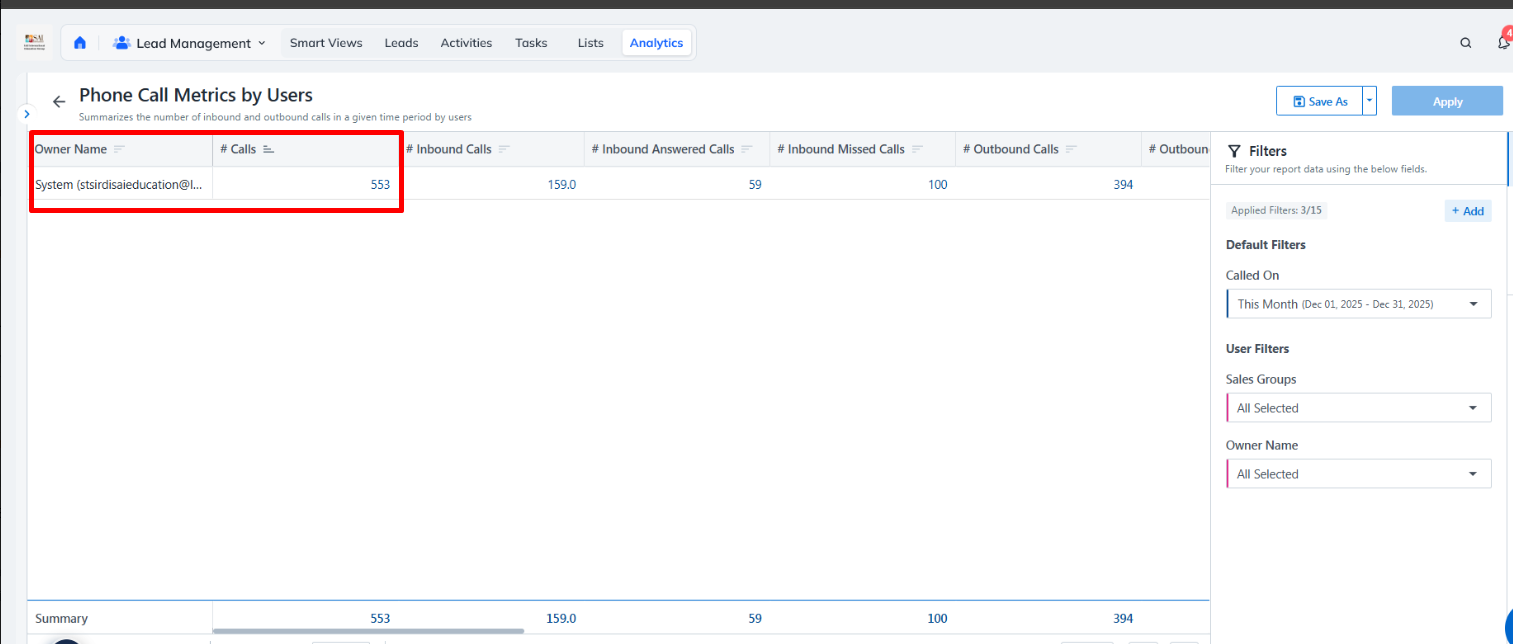1513x644 pixels.
Task: Click the back arrow beside report title
Action: pos(59,101)
